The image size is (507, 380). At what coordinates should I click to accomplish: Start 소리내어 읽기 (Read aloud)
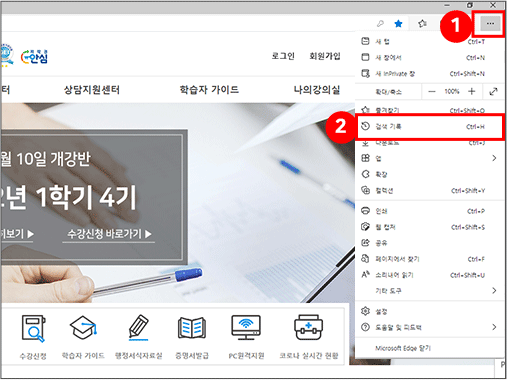[430, 275]
